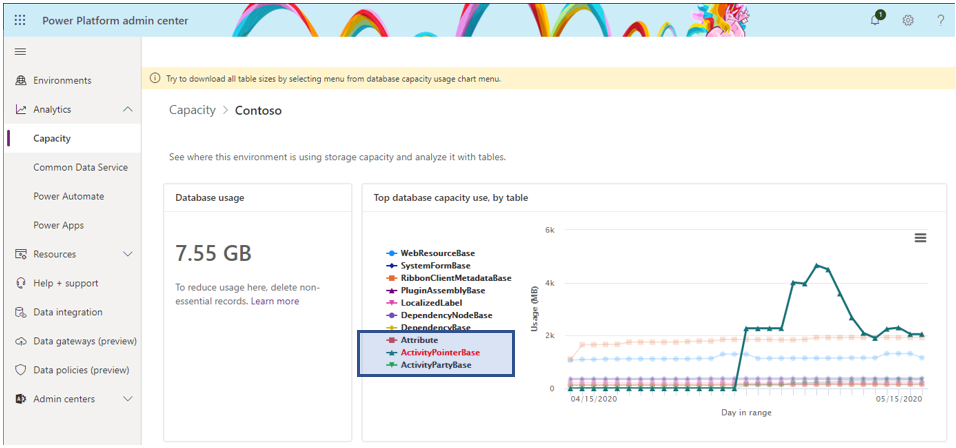Toggle ActivityPartyBase series in legend
956x448 pixels.
pos(429,364)
